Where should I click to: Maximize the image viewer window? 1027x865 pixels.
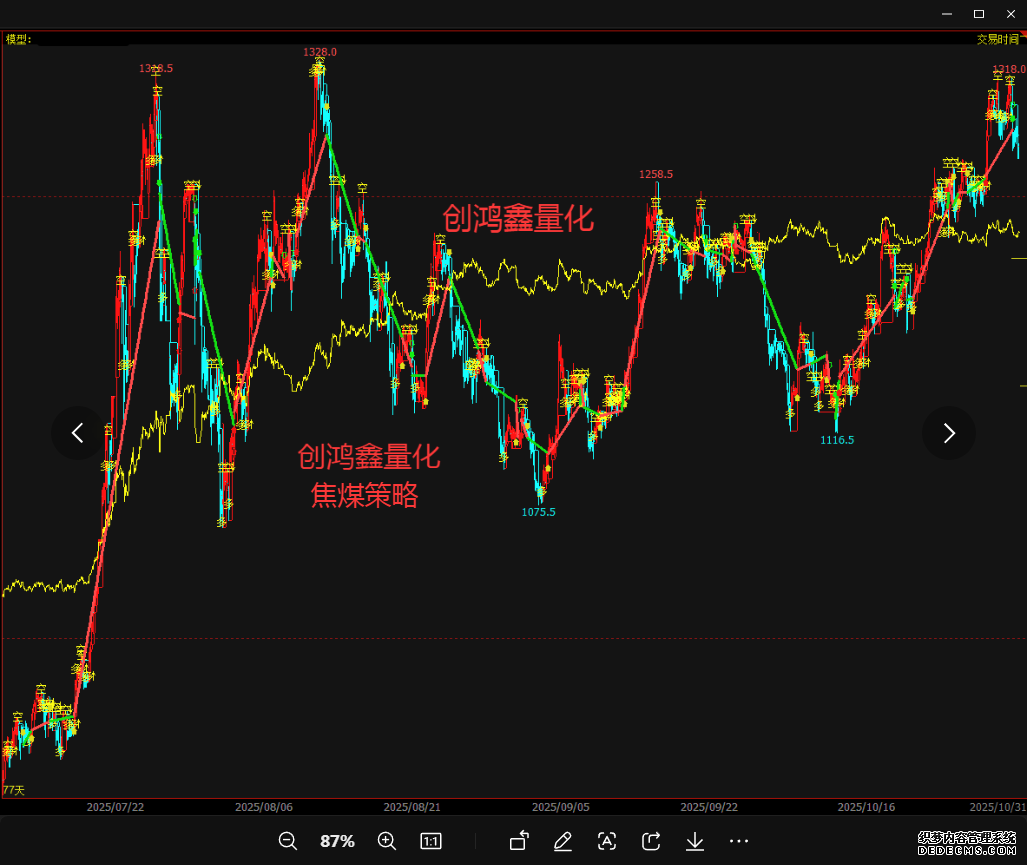pyautogui.click(x=979, y=13)
